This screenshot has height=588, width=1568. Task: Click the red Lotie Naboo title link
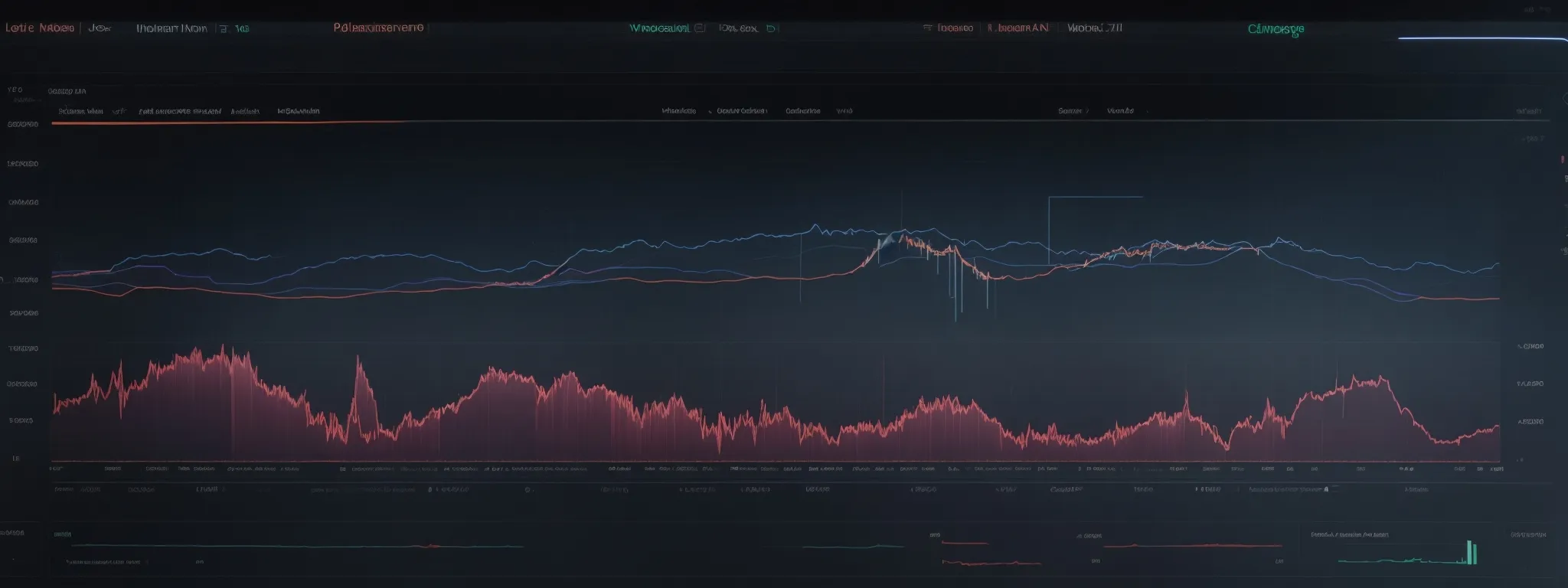click(39, 28)
